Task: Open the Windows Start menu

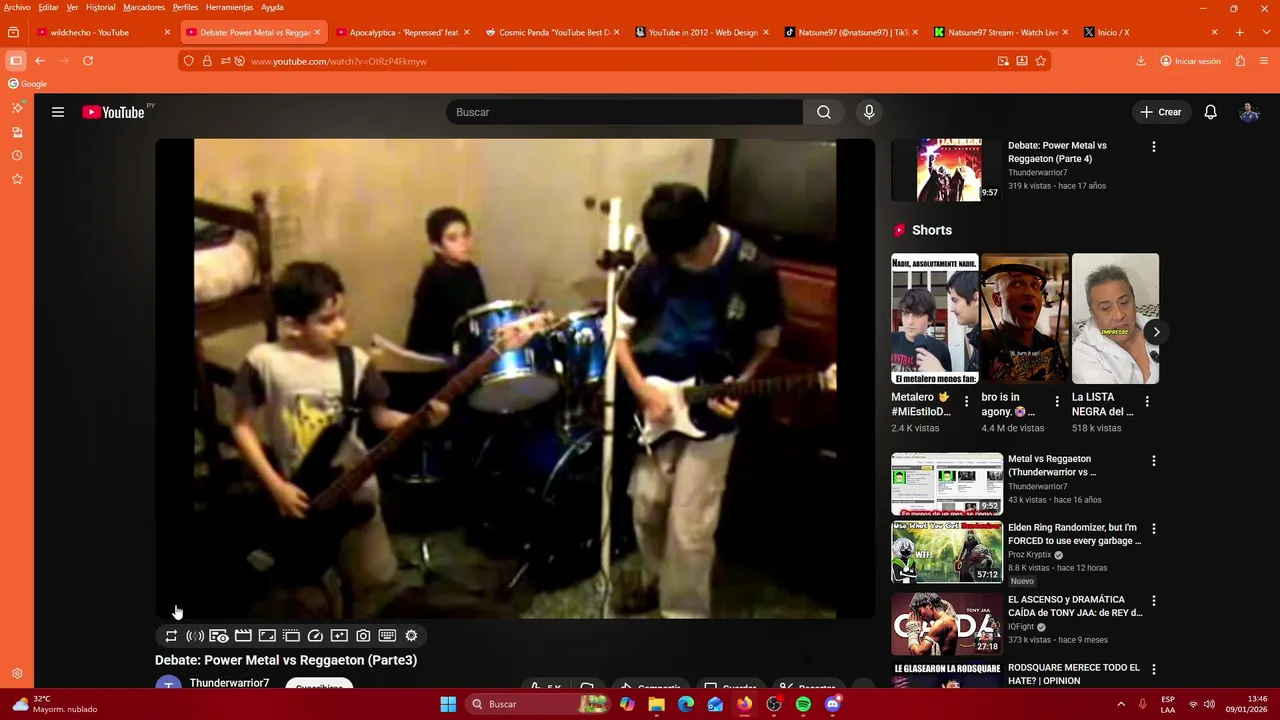Action: [x=448, y=704]
